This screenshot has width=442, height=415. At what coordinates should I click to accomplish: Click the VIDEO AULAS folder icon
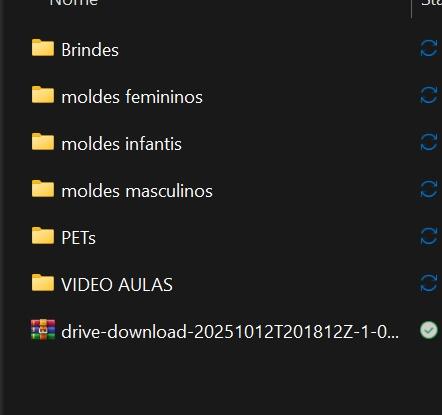coord(43,283)
